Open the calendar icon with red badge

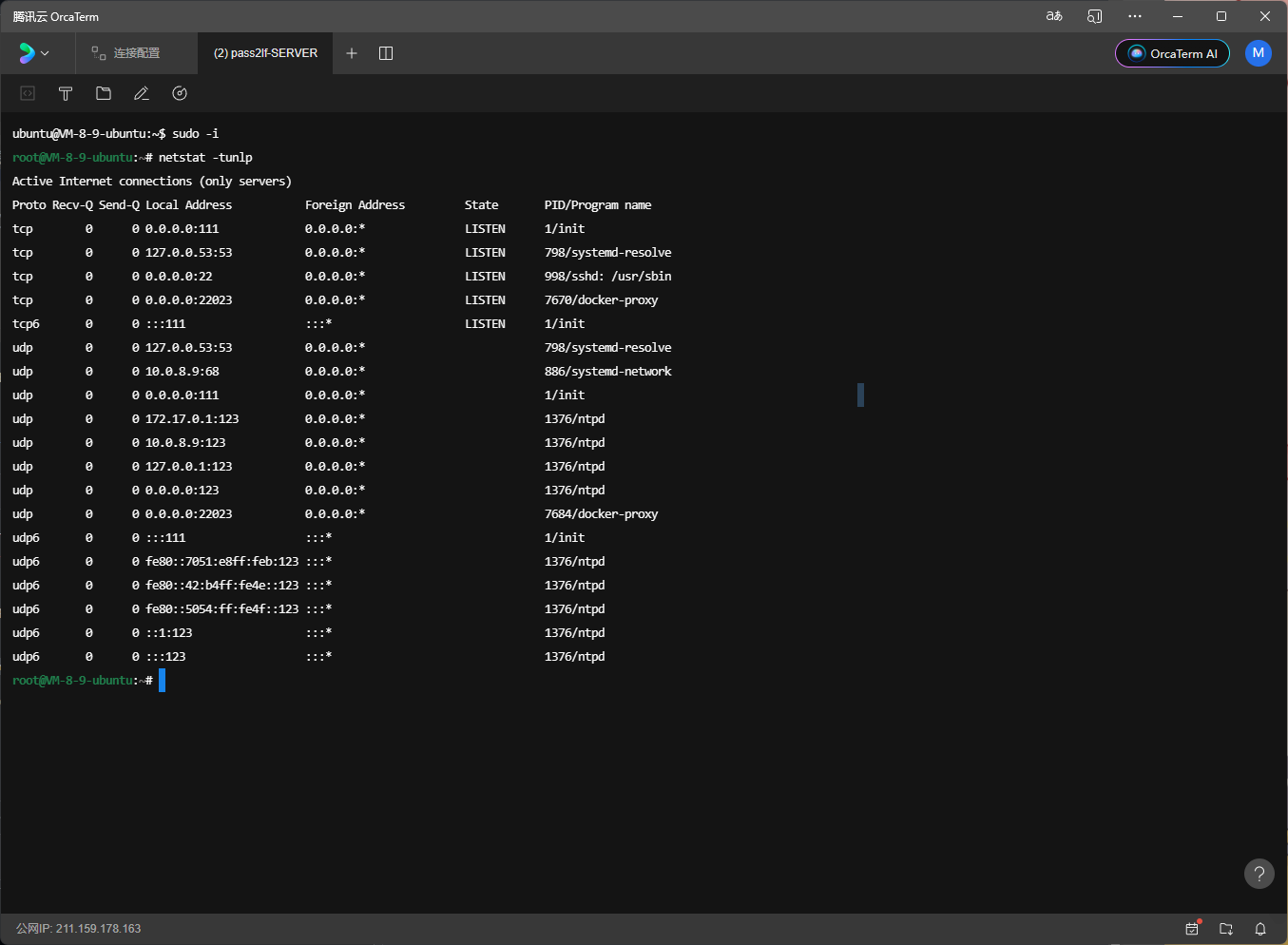pyautogui.click(x=1192, y=929)
